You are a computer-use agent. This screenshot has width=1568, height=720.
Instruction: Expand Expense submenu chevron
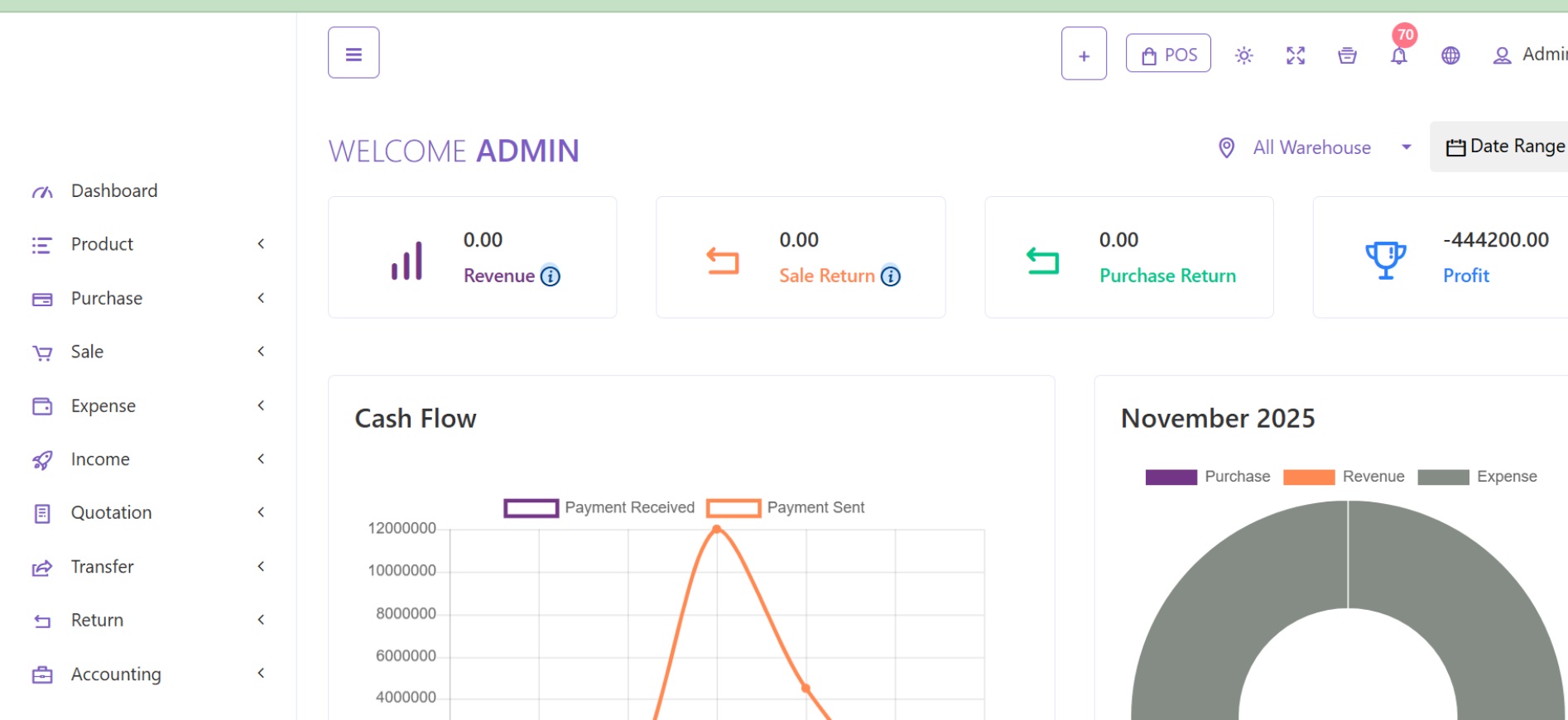[x=261, y=405]
